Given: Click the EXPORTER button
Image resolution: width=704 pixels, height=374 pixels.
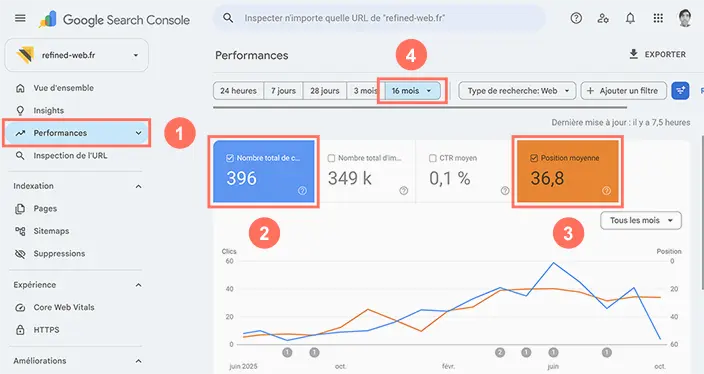Looking at the screenshot, I should [x=657, y=54].
